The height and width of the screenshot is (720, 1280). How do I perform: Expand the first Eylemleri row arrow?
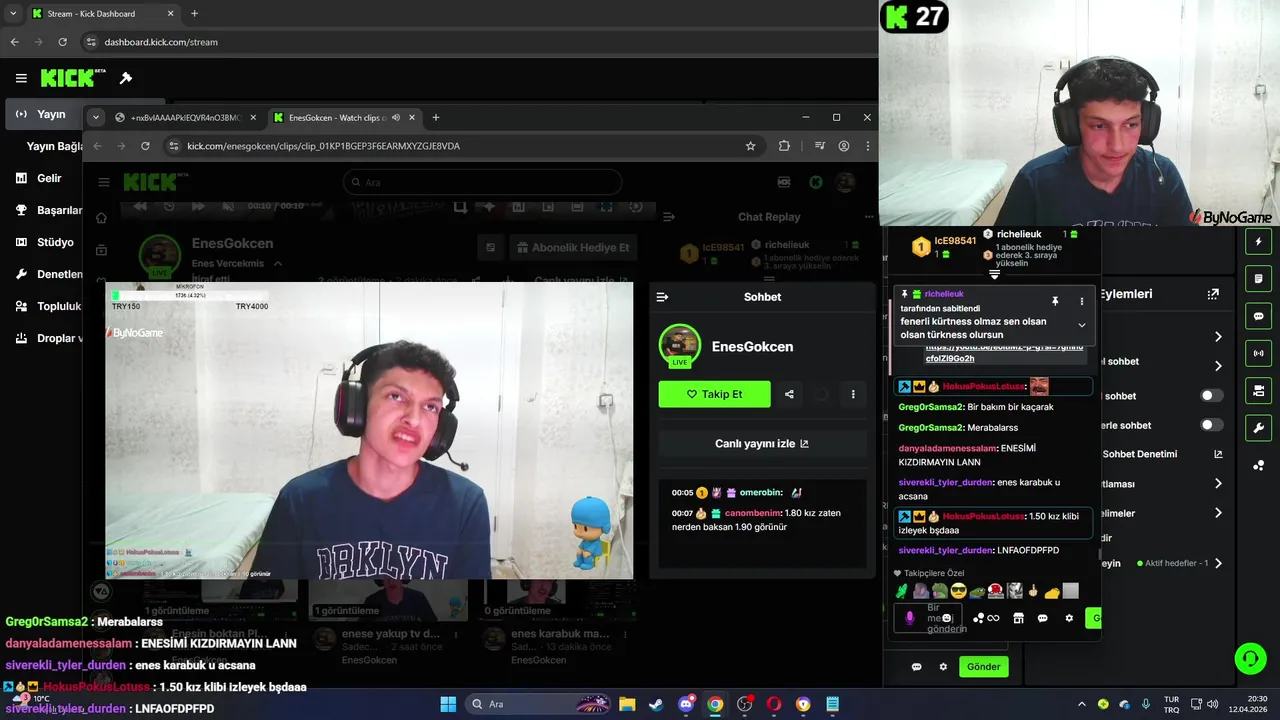pos(1218,337)
